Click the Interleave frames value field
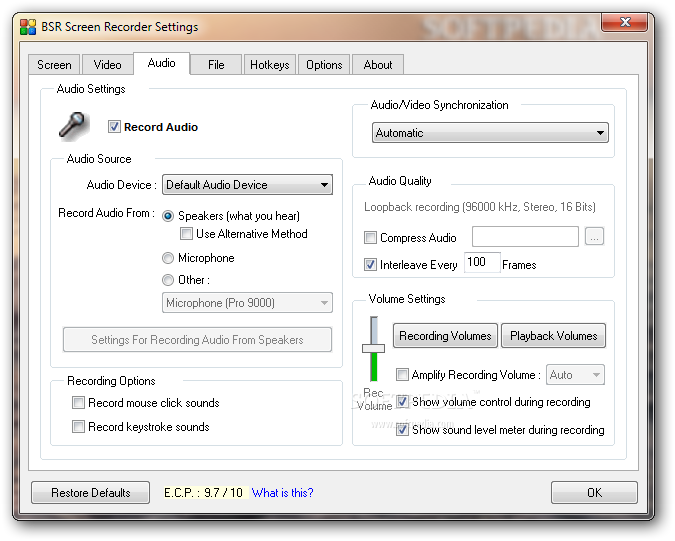Viewport: 675px width, 541px height. tap(482, 262)
